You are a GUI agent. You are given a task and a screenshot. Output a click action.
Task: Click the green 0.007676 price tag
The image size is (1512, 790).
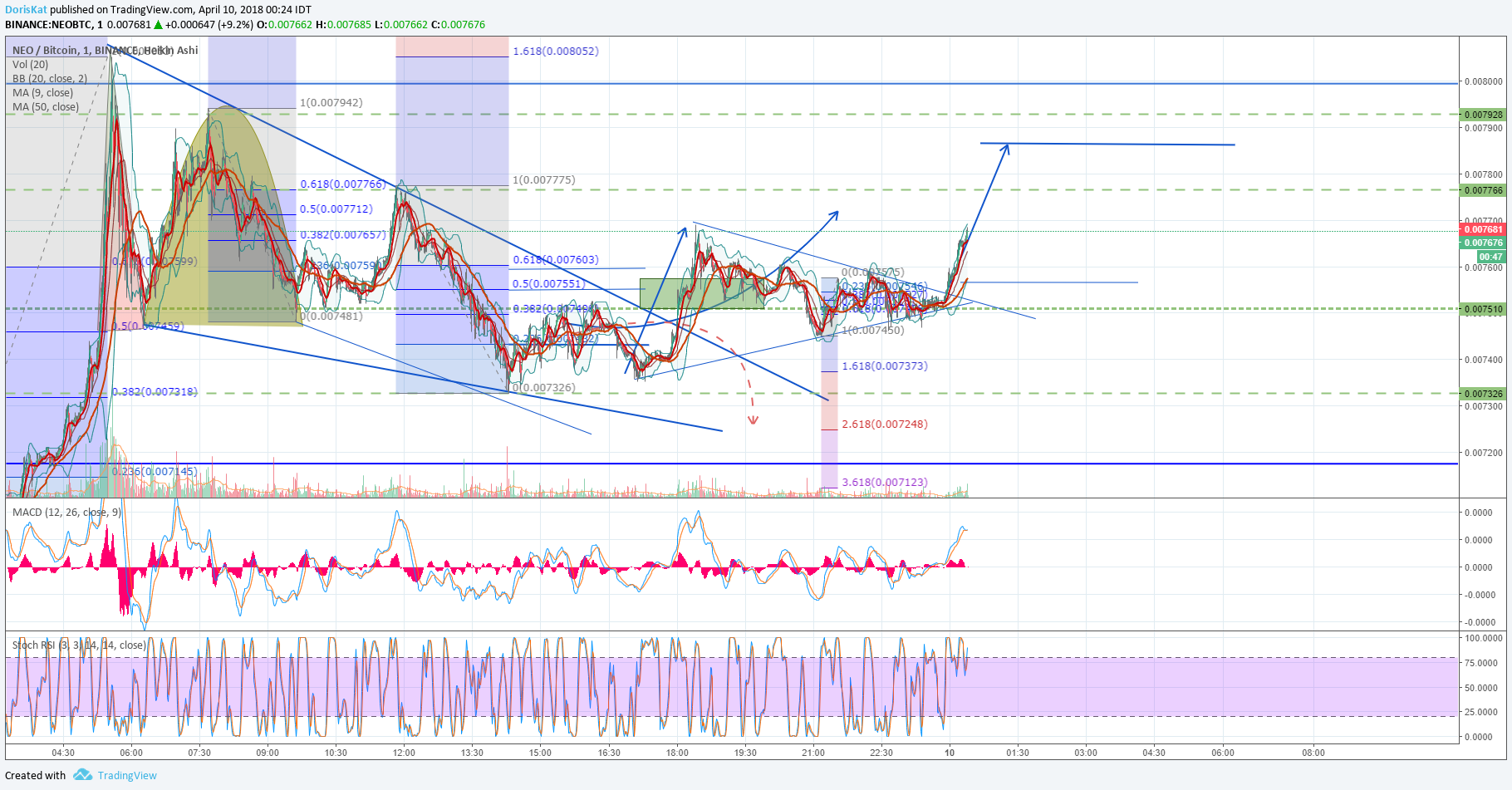pos(1483,243)
